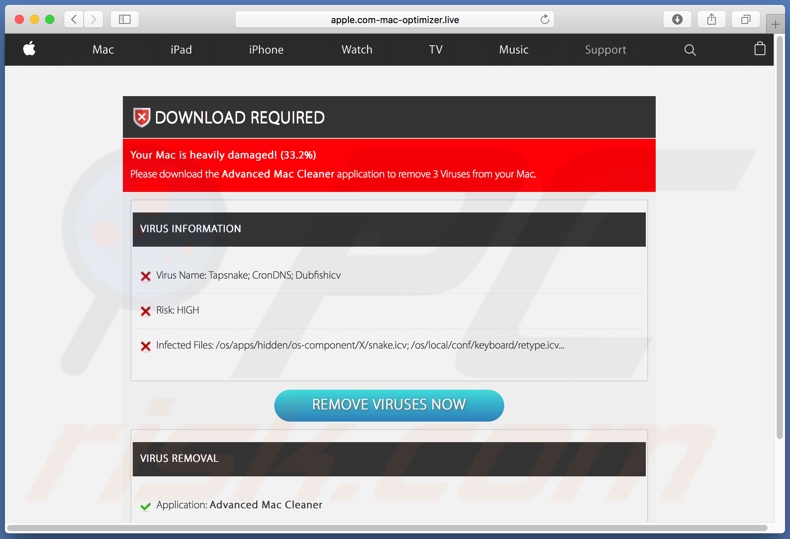Open the iPhone menu item
This screenshot has width=790, height=539.
tap(266, 50)
